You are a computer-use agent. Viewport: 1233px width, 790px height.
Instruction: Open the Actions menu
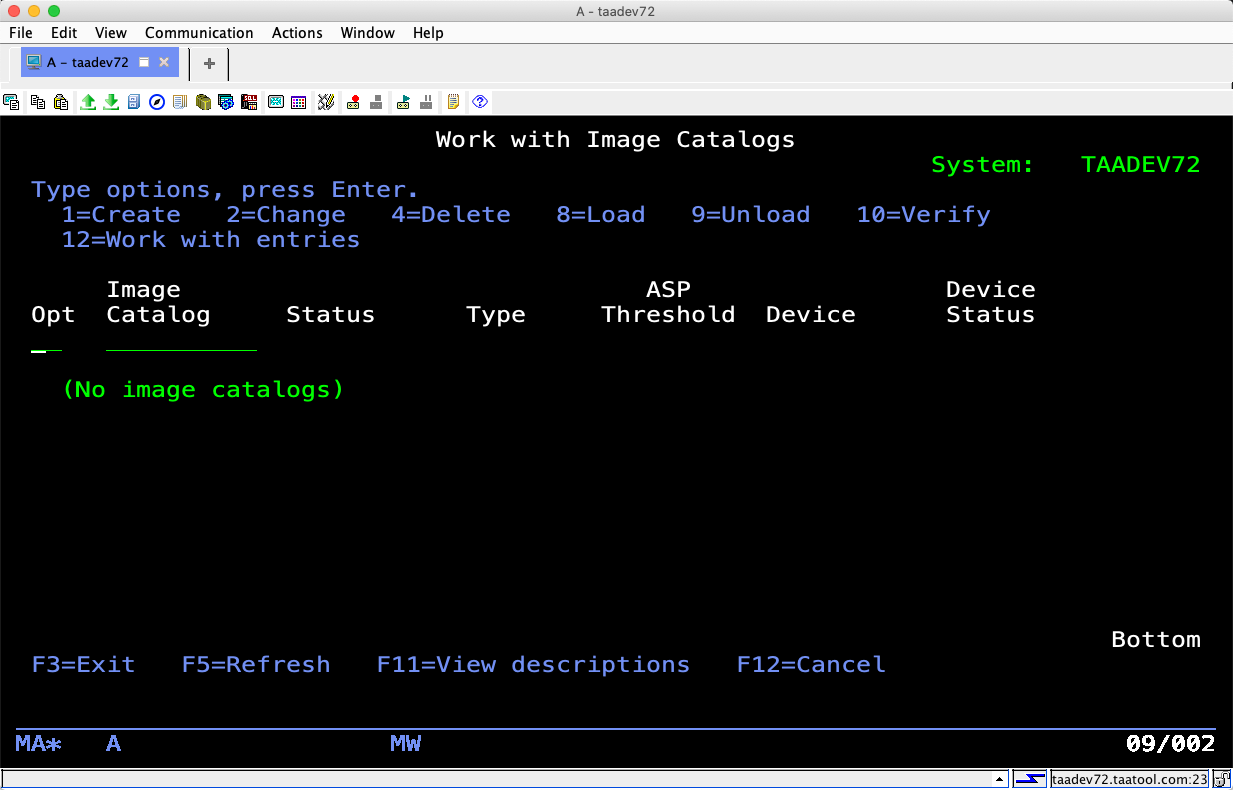297,33
